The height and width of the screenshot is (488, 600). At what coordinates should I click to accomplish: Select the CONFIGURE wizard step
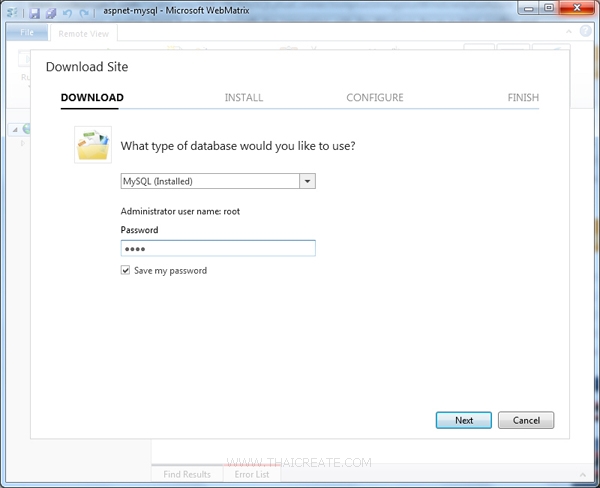(375, 98)
